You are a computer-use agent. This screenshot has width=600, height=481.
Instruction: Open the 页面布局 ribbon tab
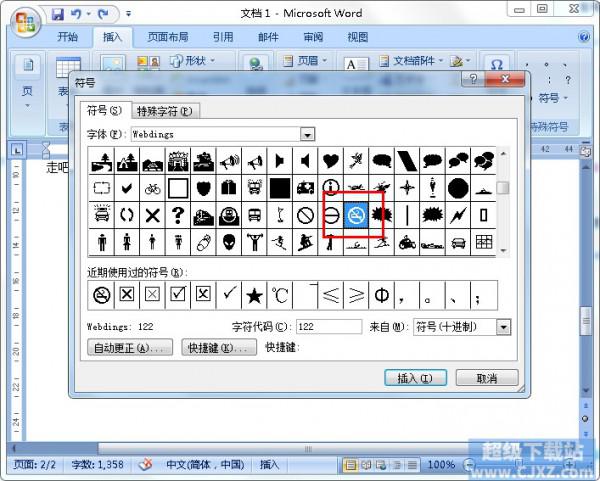tap(168, 37)
